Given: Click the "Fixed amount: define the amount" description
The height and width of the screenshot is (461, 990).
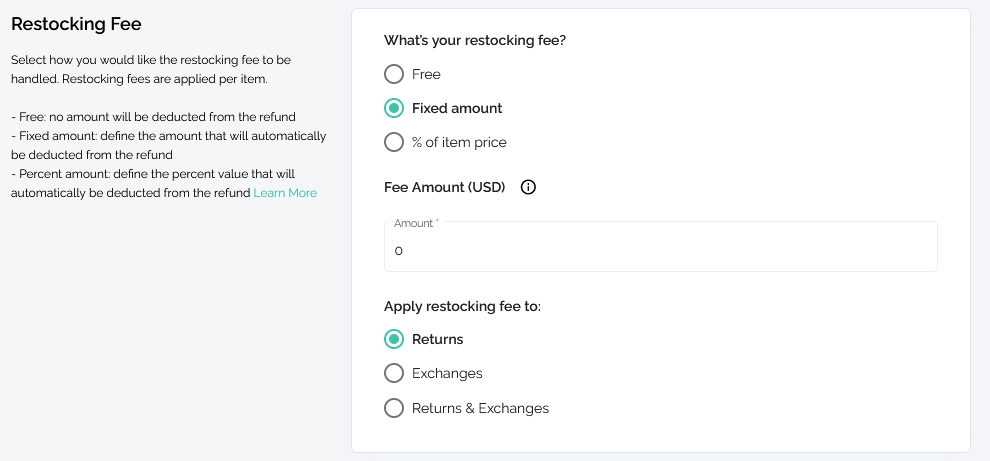Looking at the screenshot, I should click(x=169, y=145).
